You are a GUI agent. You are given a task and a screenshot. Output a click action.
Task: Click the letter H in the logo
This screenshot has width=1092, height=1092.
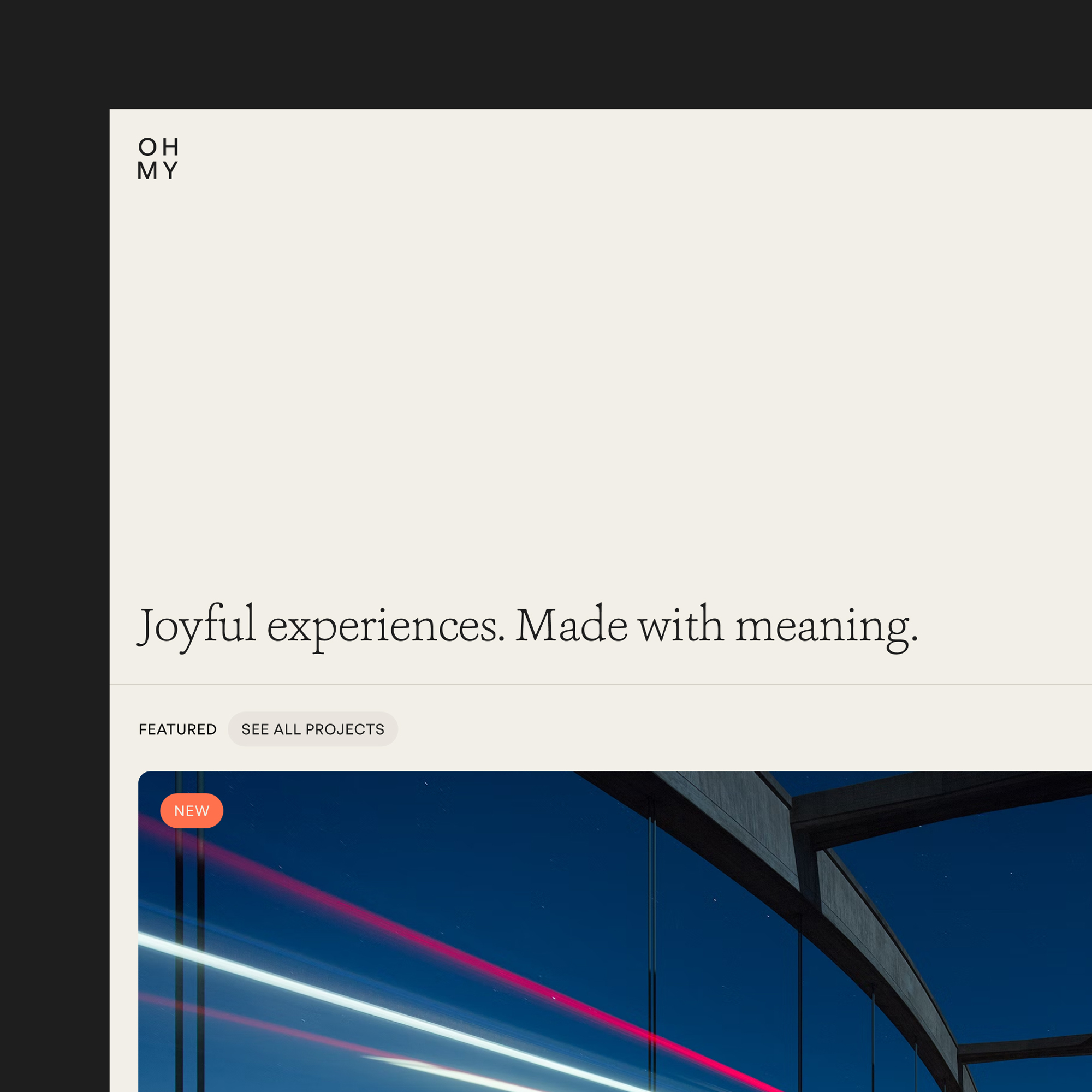coord(171,147)
